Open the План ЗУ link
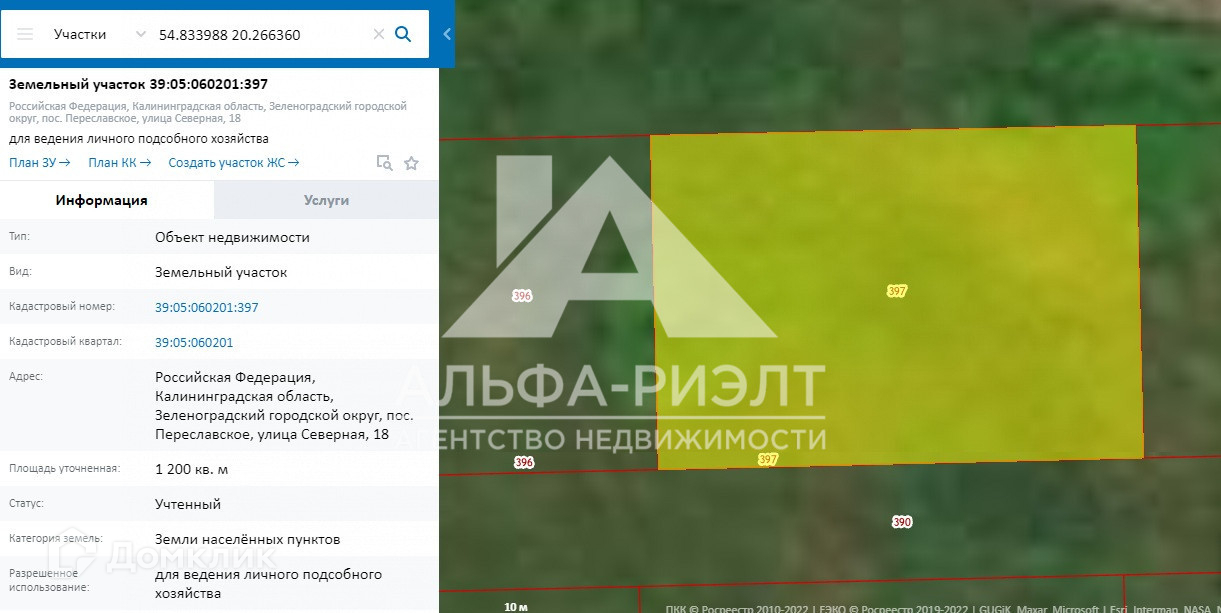Viewport: 1221px width, 613px height. [40, 163]
